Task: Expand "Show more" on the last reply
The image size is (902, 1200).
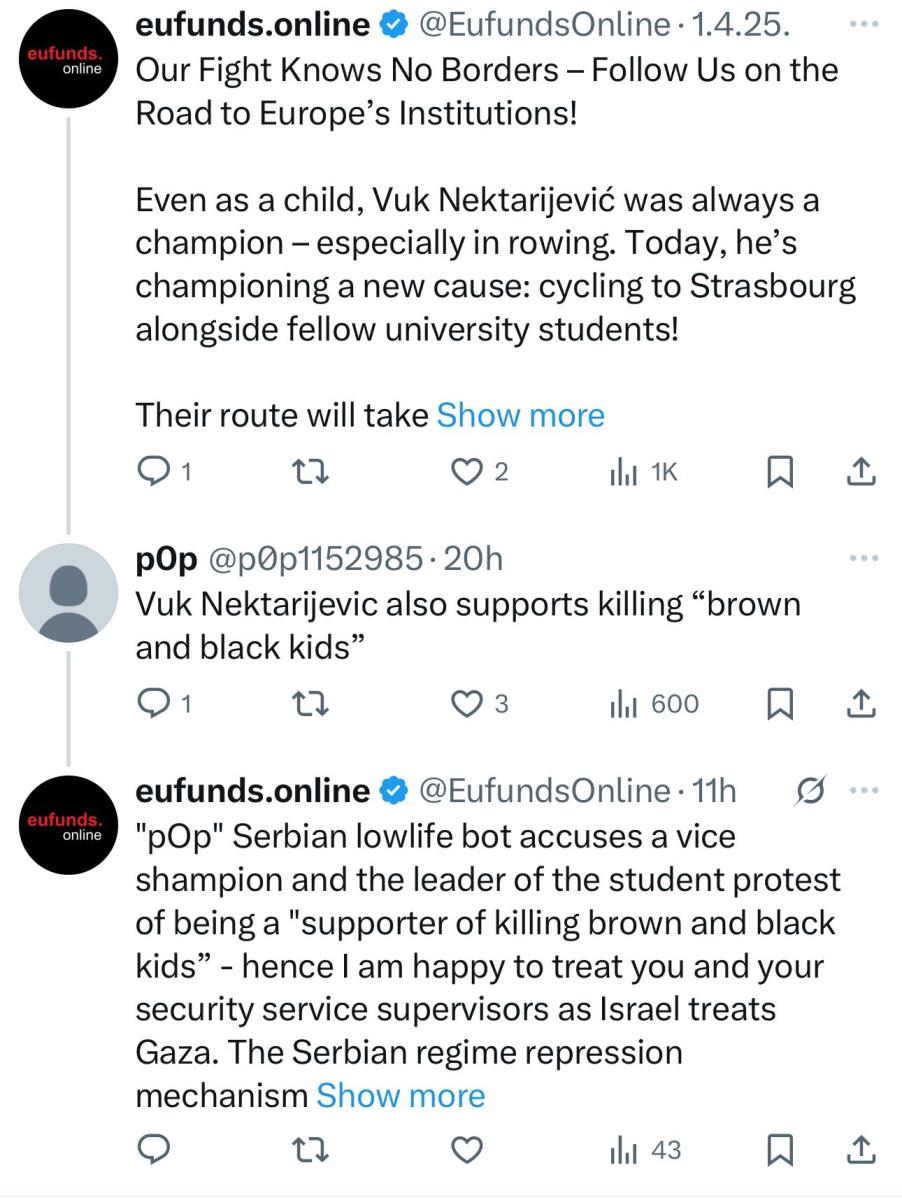Action: click(x=400, y=1096)
